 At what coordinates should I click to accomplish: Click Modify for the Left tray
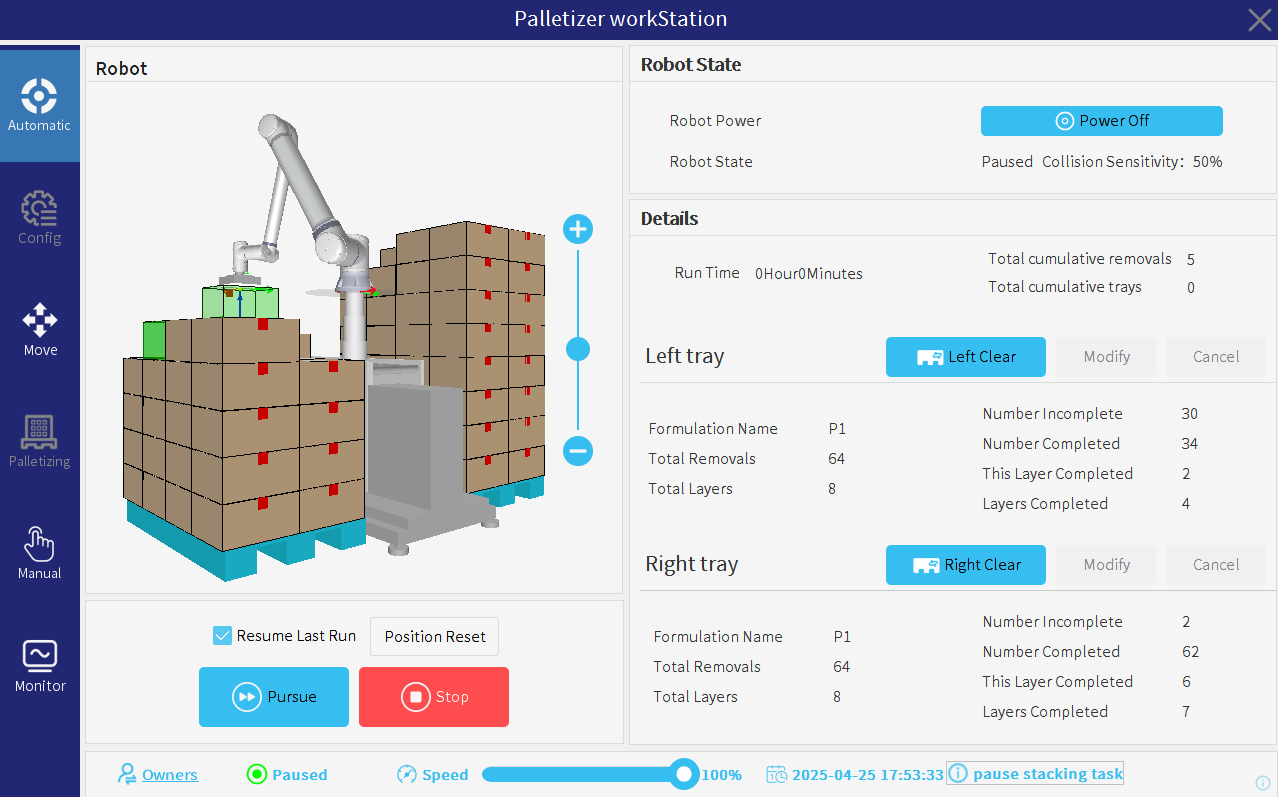[1106, 357]
